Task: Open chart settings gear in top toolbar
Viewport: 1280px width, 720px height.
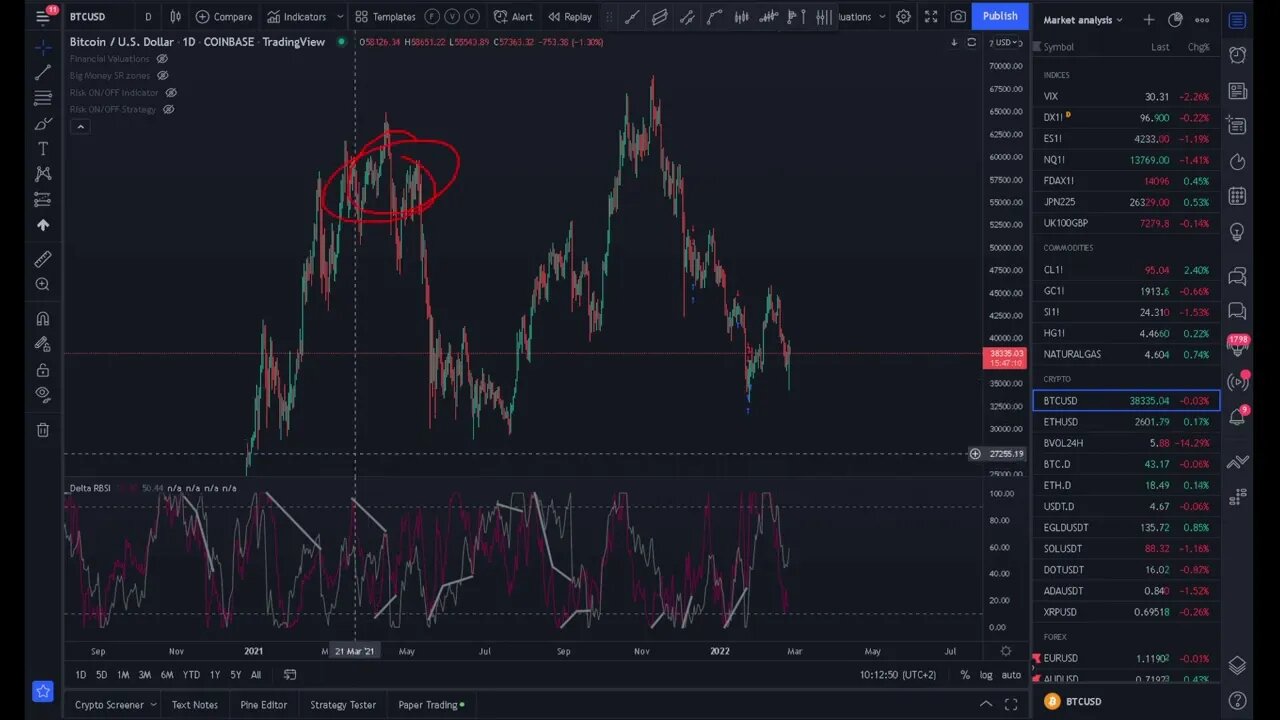Action: tap(903, 16)
